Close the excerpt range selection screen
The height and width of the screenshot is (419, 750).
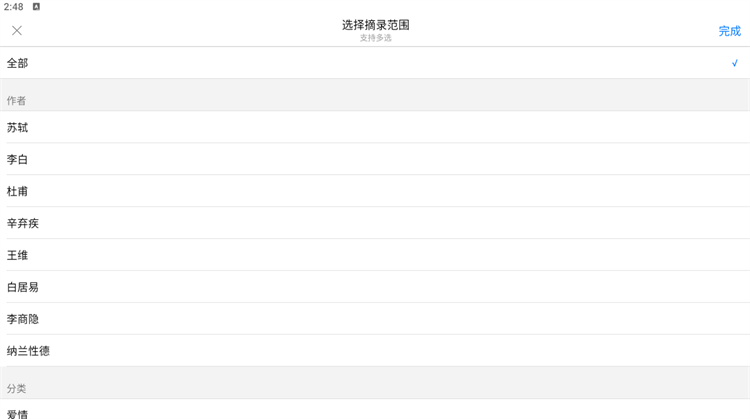point(17,31)
